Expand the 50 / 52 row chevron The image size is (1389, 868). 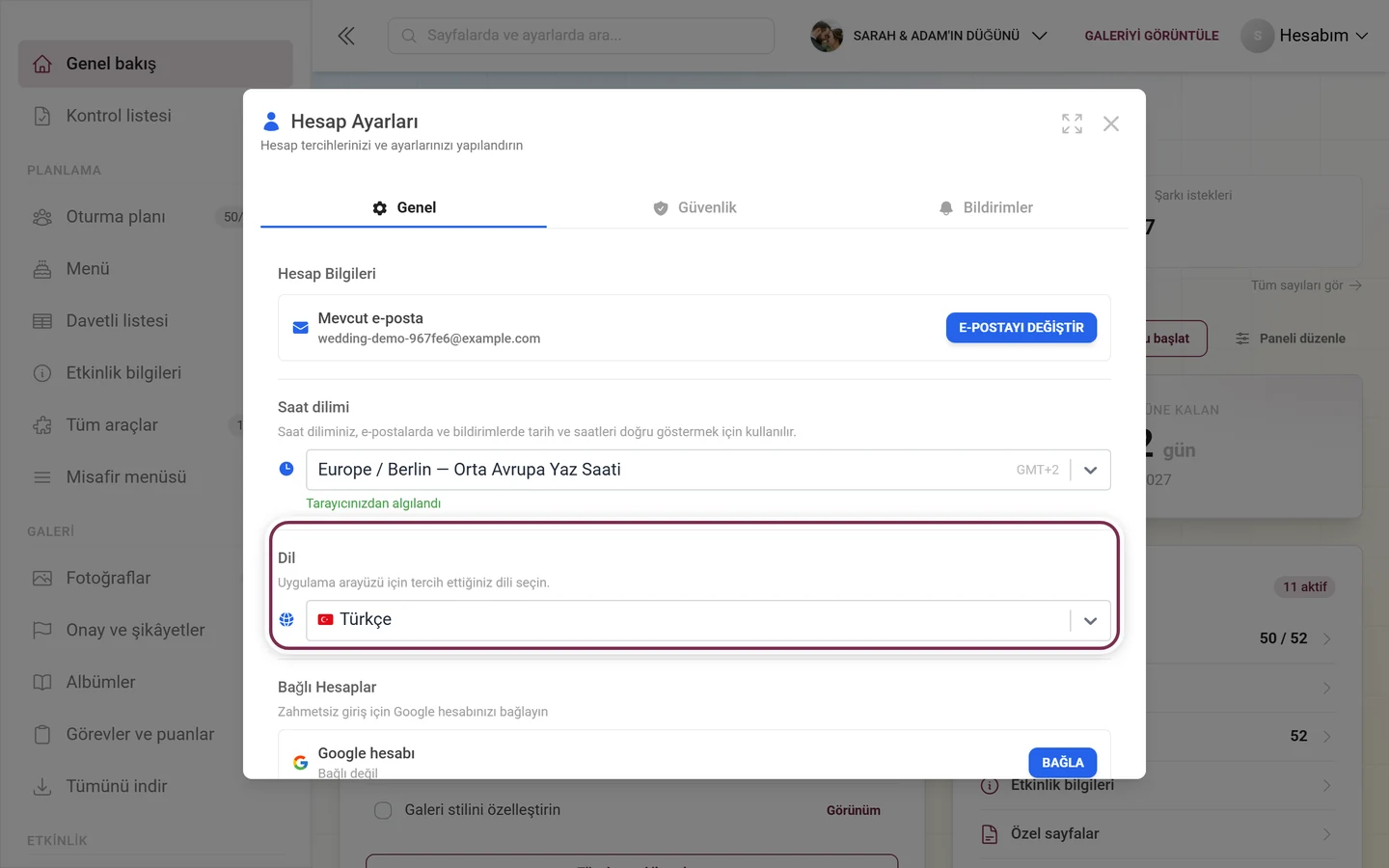pos(1327,638)
